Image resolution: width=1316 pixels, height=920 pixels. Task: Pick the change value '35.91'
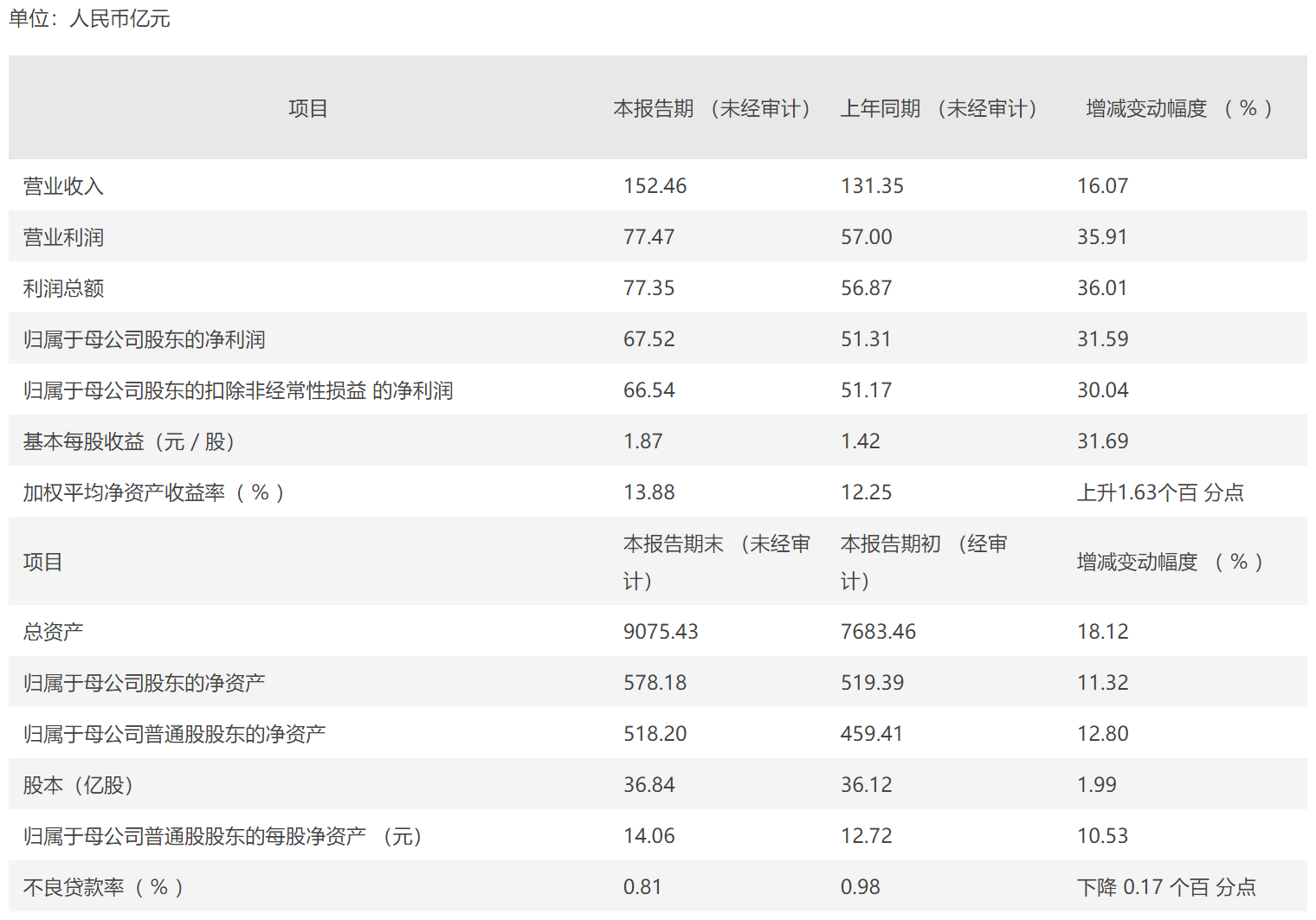tap(1102, 237)
